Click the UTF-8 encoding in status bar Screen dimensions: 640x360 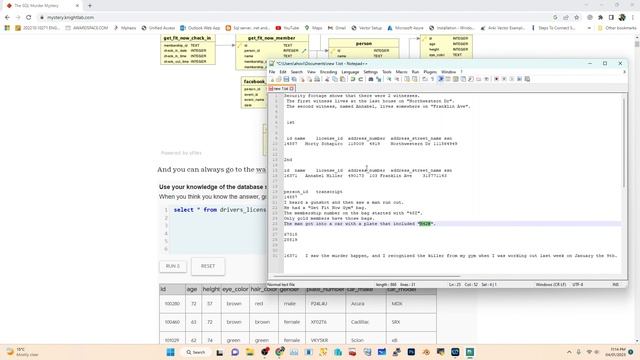(x=578, y=284)
